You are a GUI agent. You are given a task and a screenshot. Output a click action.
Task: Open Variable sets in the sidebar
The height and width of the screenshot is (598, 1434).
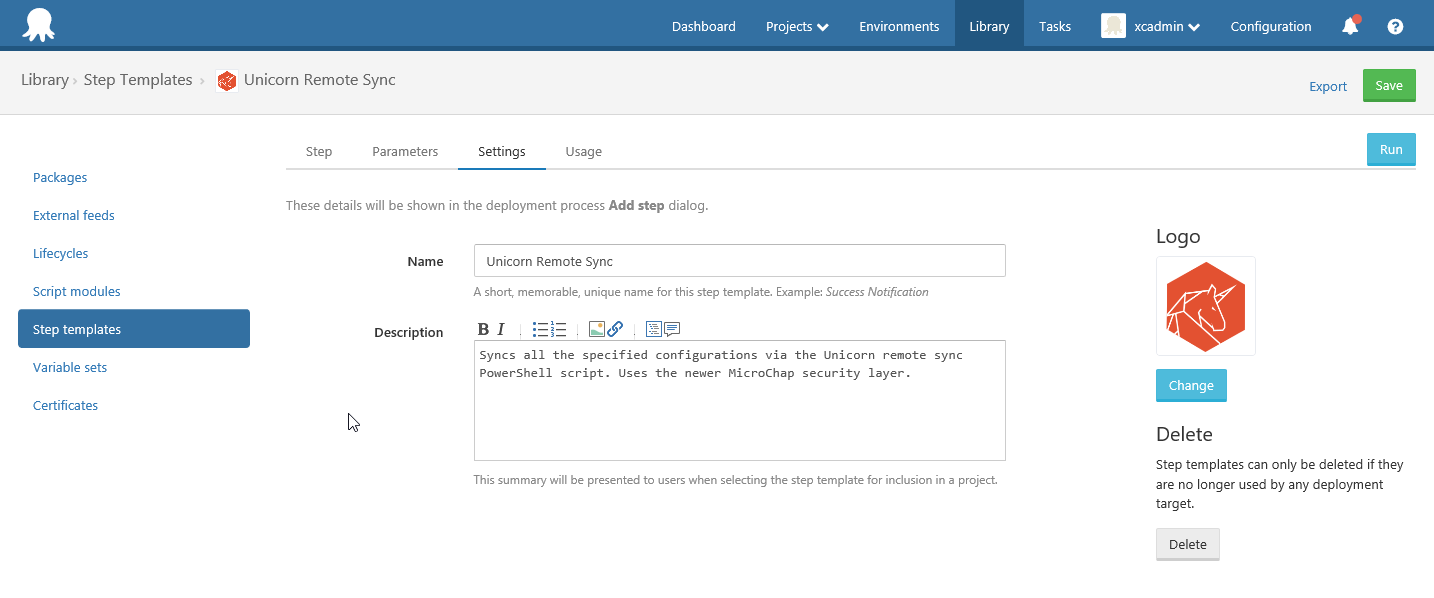[70, 368]
